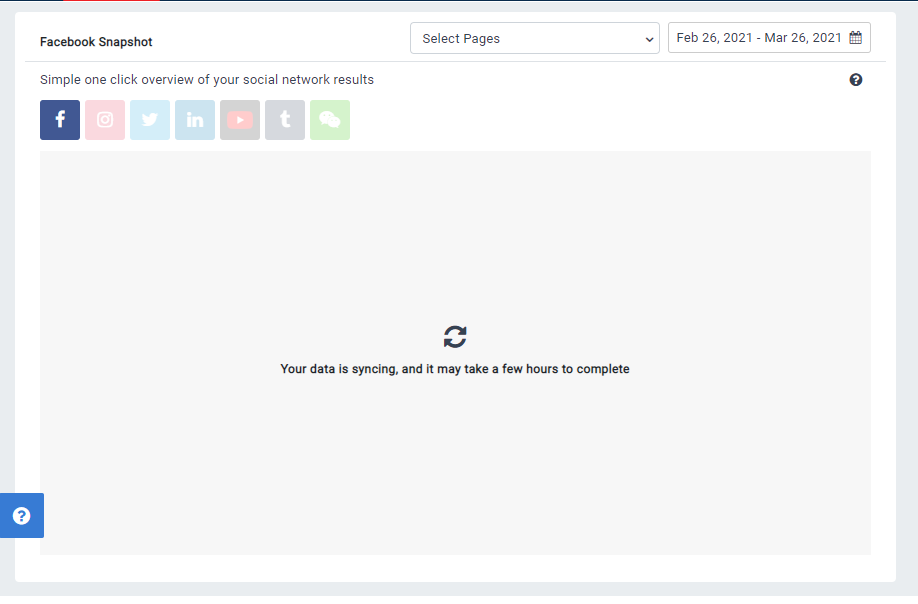Click the data syncing message text
Screen dimensions: 918x604
455,369
